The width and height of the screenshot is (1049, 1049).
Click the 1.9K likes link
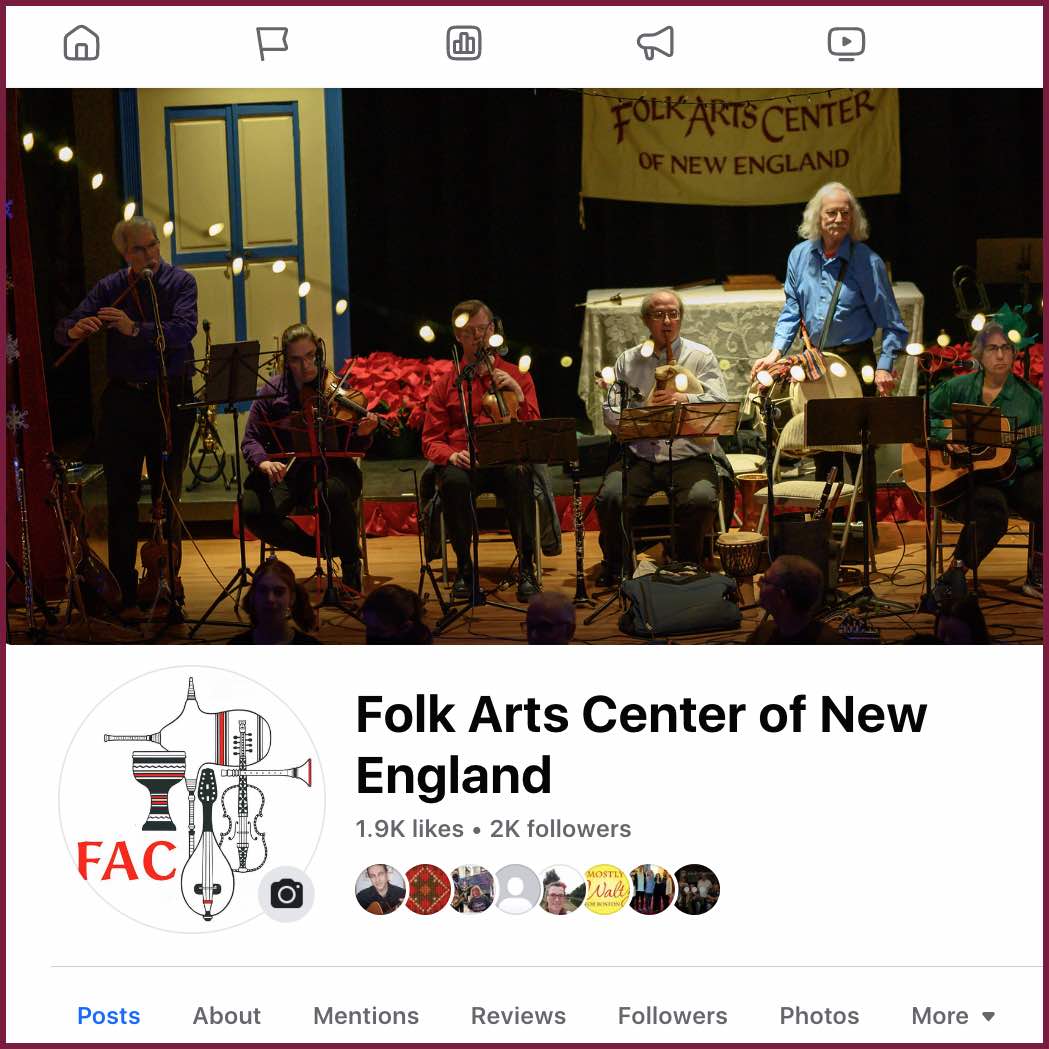[409, 829]
